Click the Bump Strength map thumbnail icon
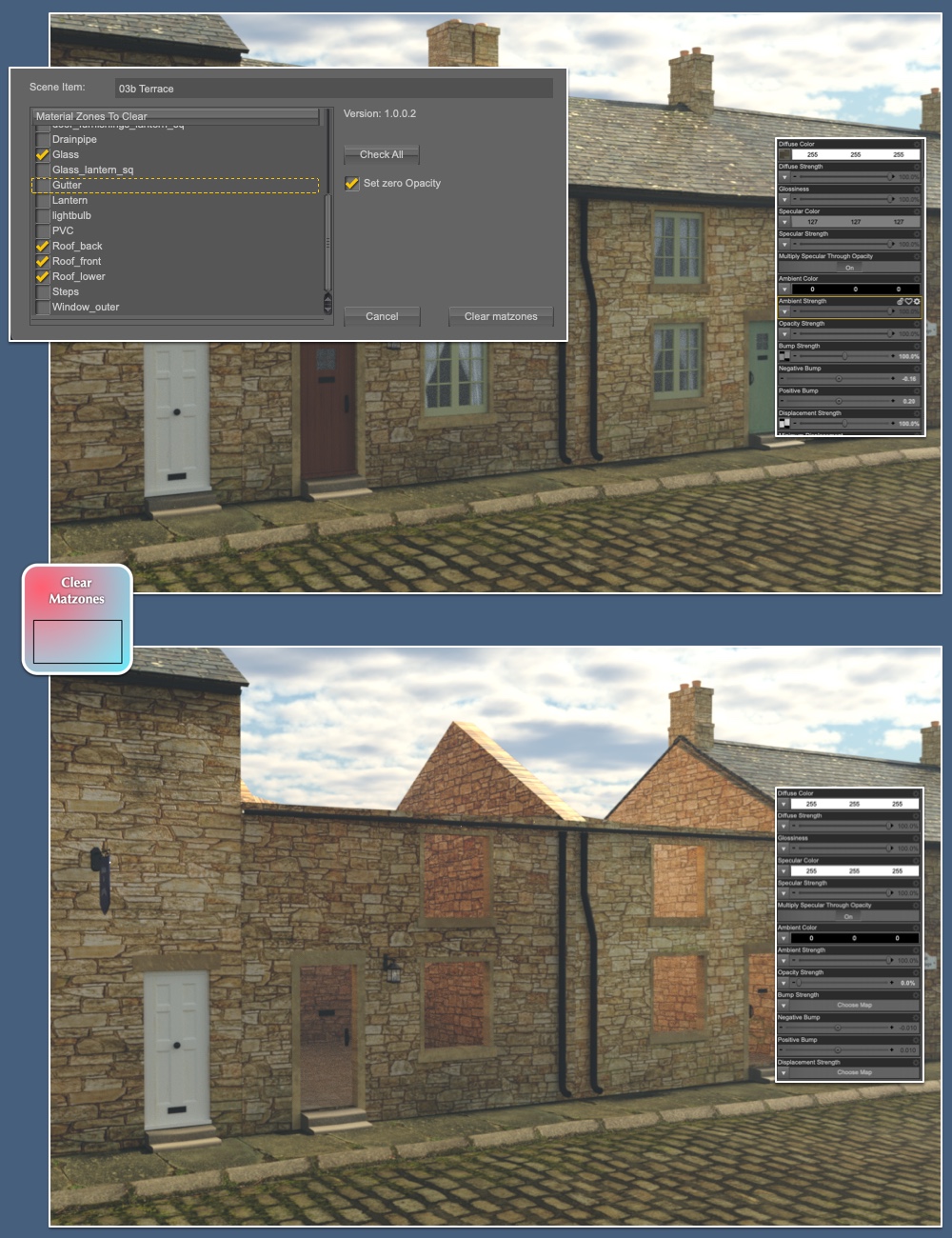Viewport: 952px width, 1238px height. click(x=783, y=356)
